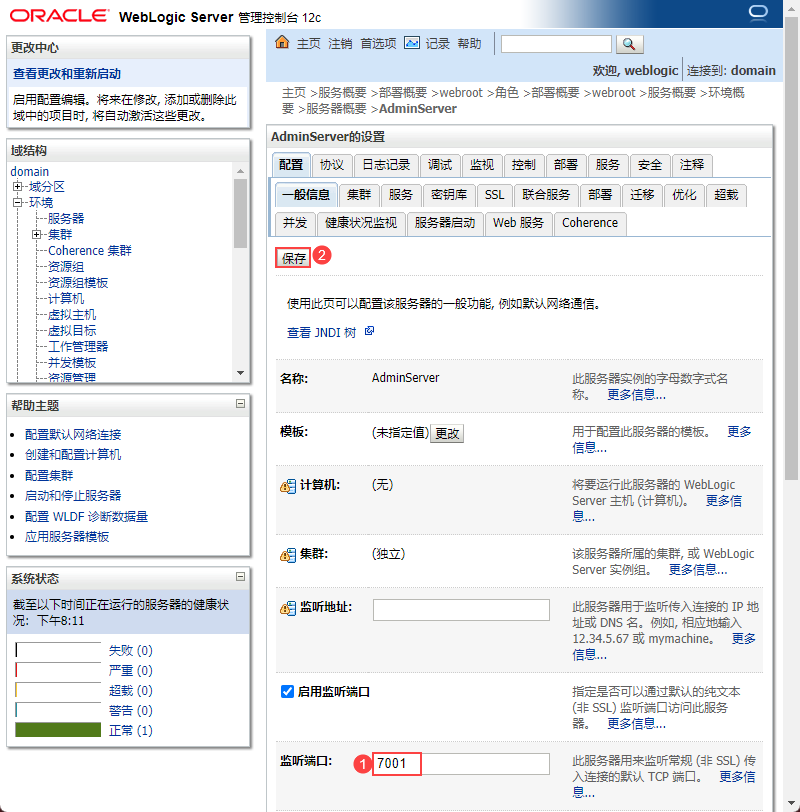This screenshot has width=800, height=812.
Task: Select the 服务器启动 sub-tab
Action: tap(445, 223)
